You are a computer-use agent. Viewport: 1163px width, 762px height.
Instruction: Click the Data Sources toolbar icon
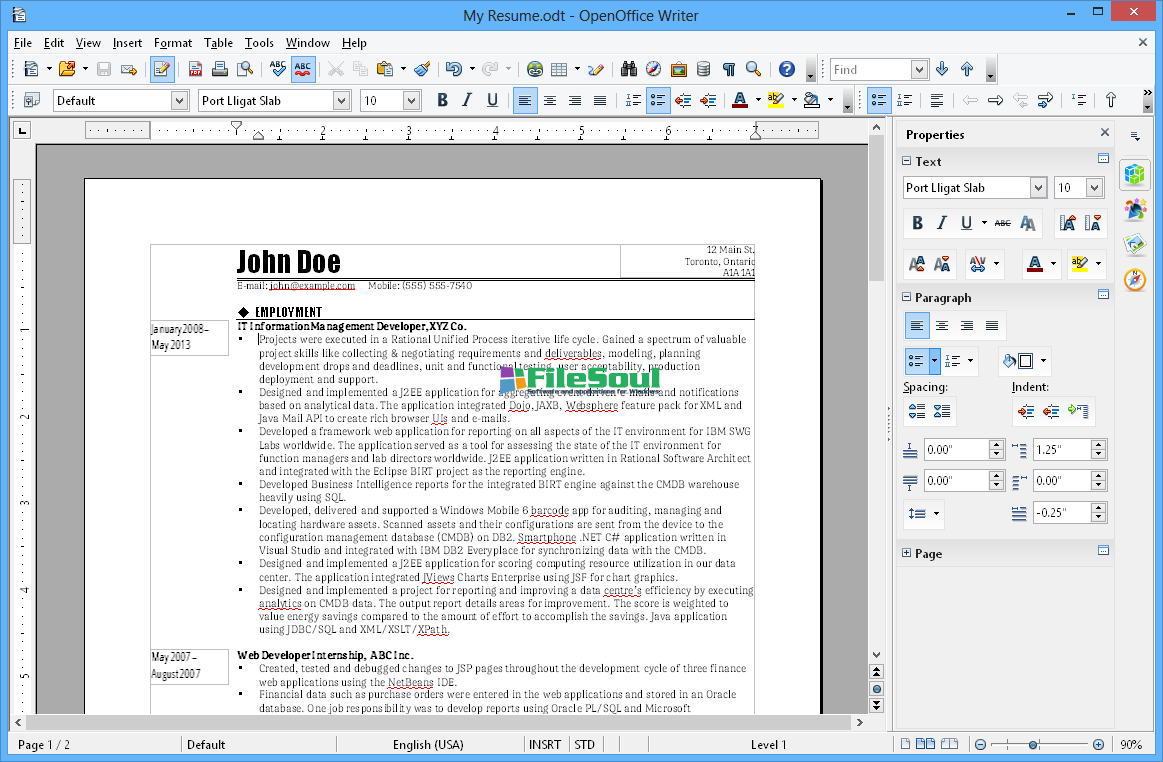click(704, 69)
